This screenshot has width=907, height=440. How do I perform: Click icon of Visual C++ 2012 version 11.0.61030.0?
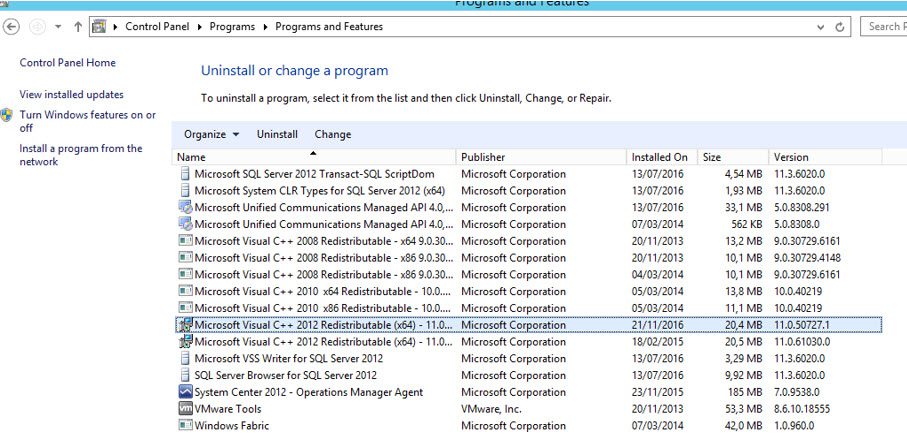tap(185, 341)
